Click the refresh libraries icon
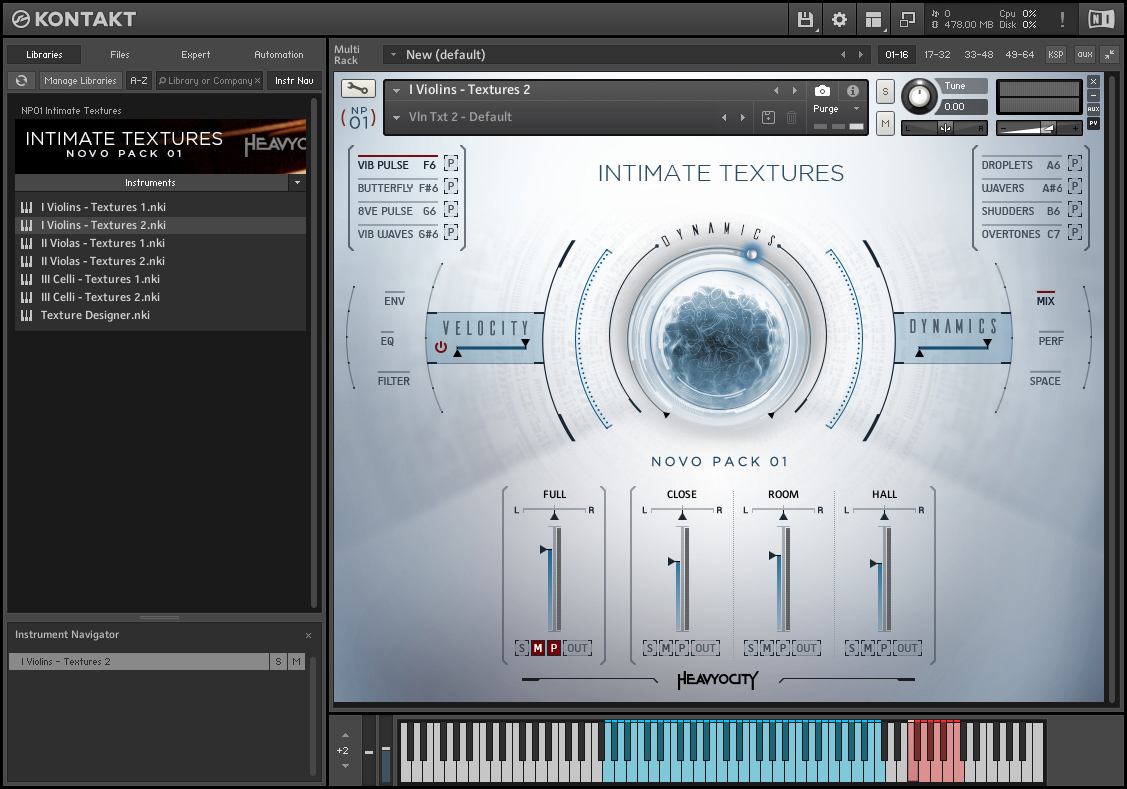The image size is (1127, 789). pyautogui.click(x=21, y=81)
